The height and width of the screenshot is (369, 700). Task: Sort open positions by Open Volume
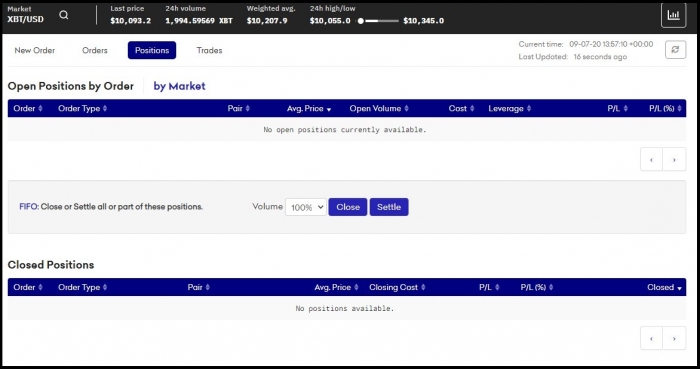pos(379,108)
